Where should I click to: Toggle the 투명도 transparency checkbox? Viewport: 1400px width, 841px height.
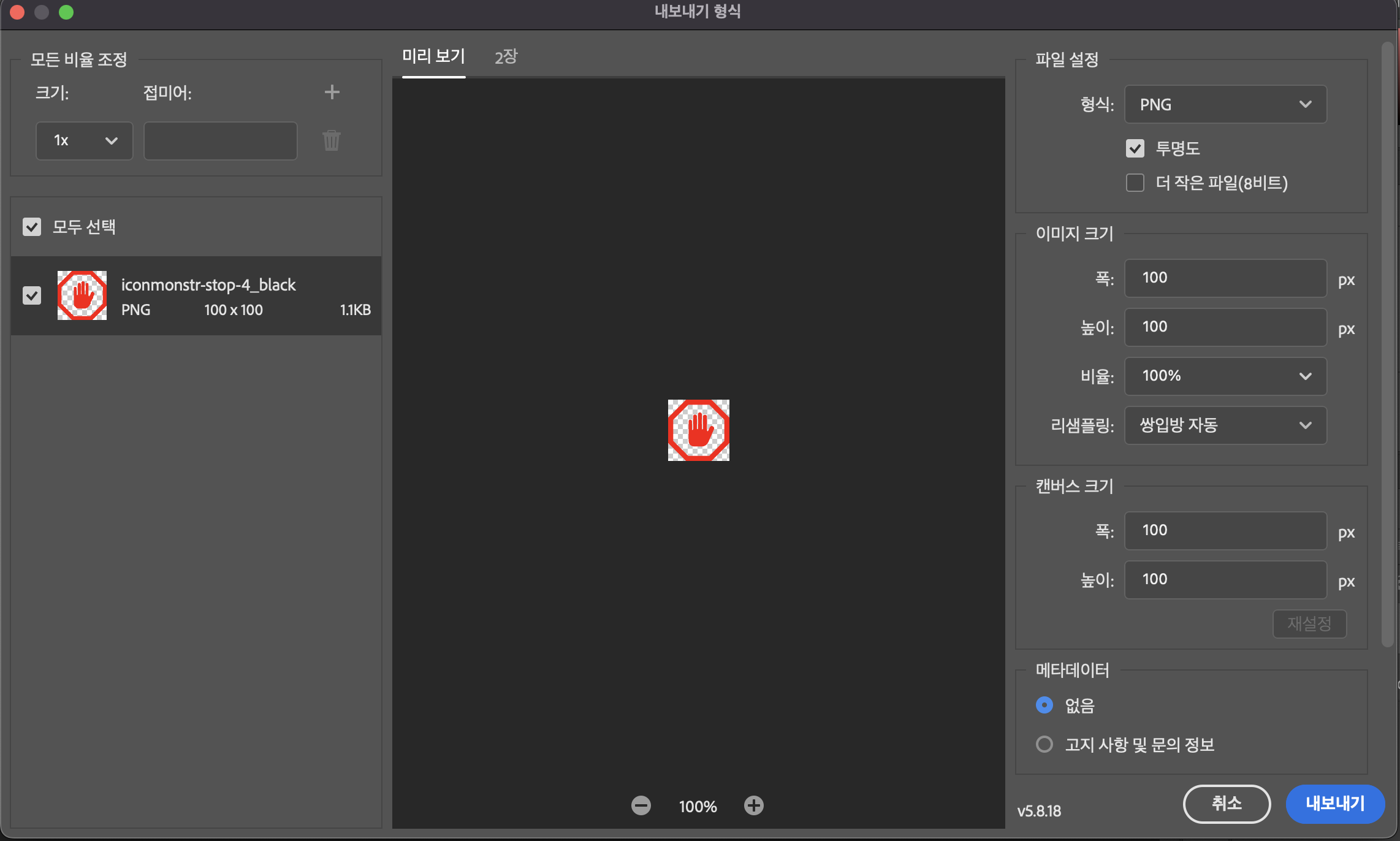click(x=1135, y=148)
